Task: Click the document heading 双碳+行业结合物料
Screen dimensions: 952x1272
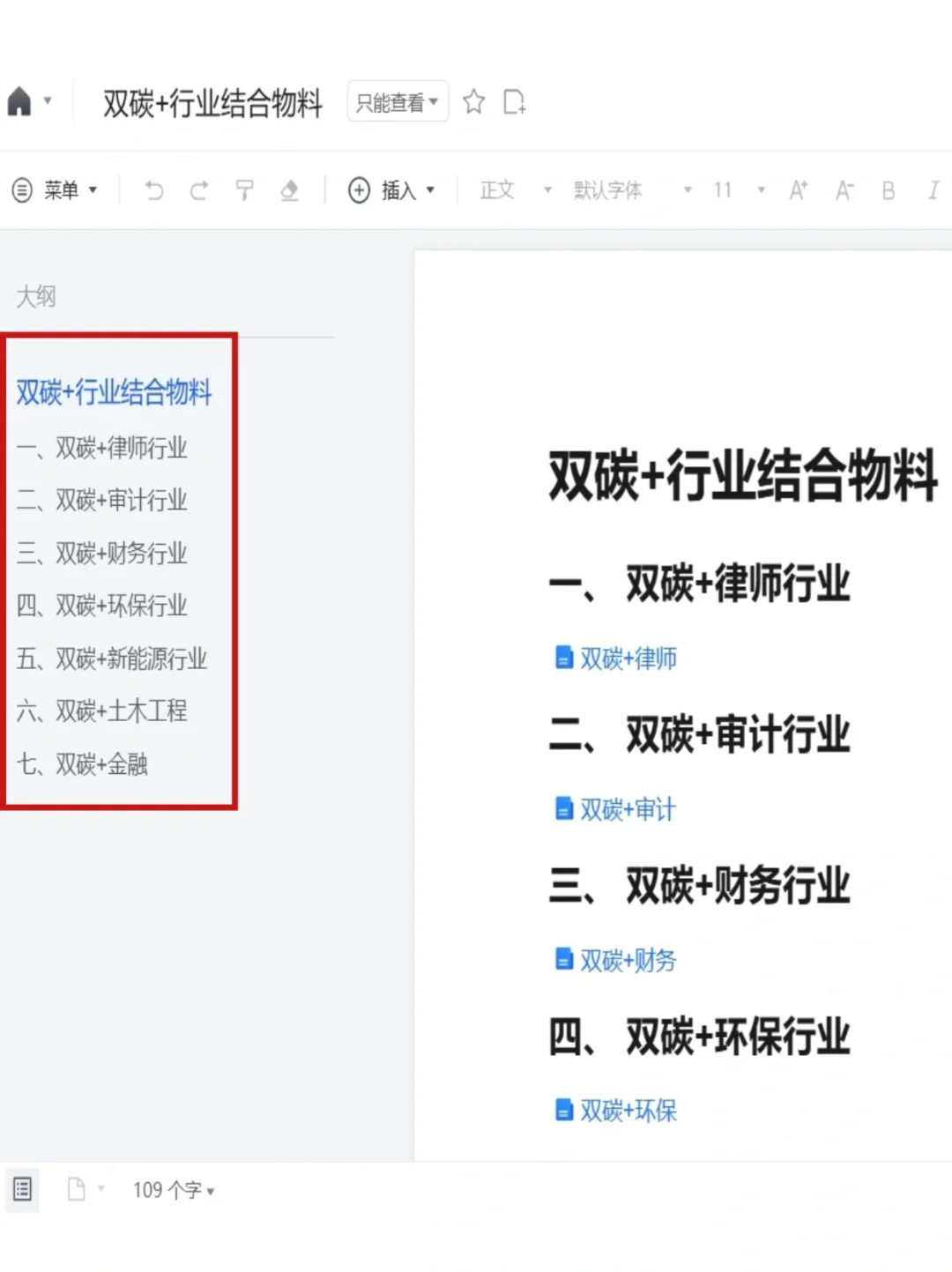Action: click(743, 475)
